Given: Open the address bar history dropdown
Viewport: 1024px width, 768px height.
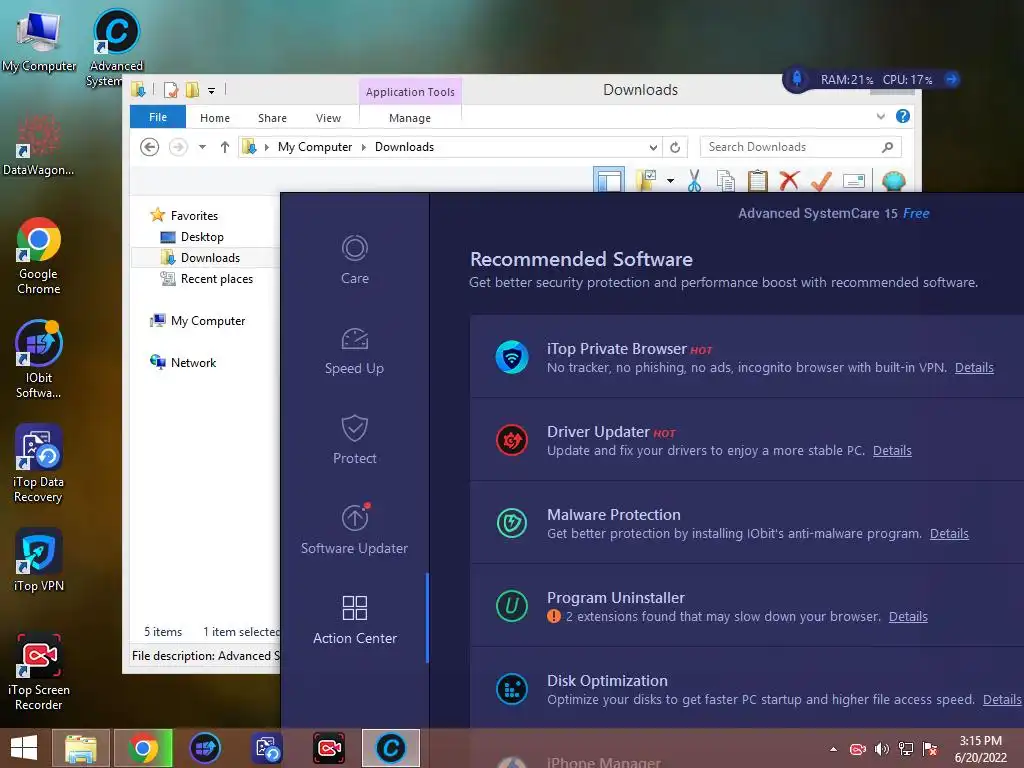Looking at the screenshot, I should pos(652,147).
